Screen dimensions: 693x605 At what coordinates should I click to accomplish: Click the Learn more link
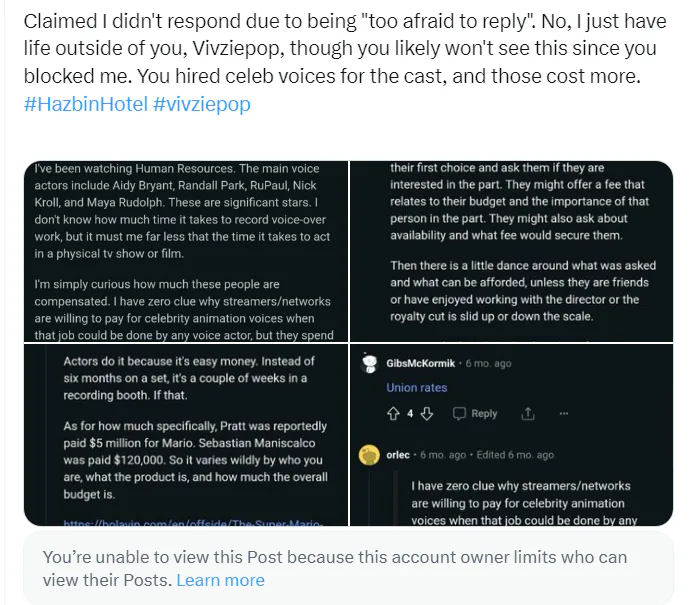(220, 580)
